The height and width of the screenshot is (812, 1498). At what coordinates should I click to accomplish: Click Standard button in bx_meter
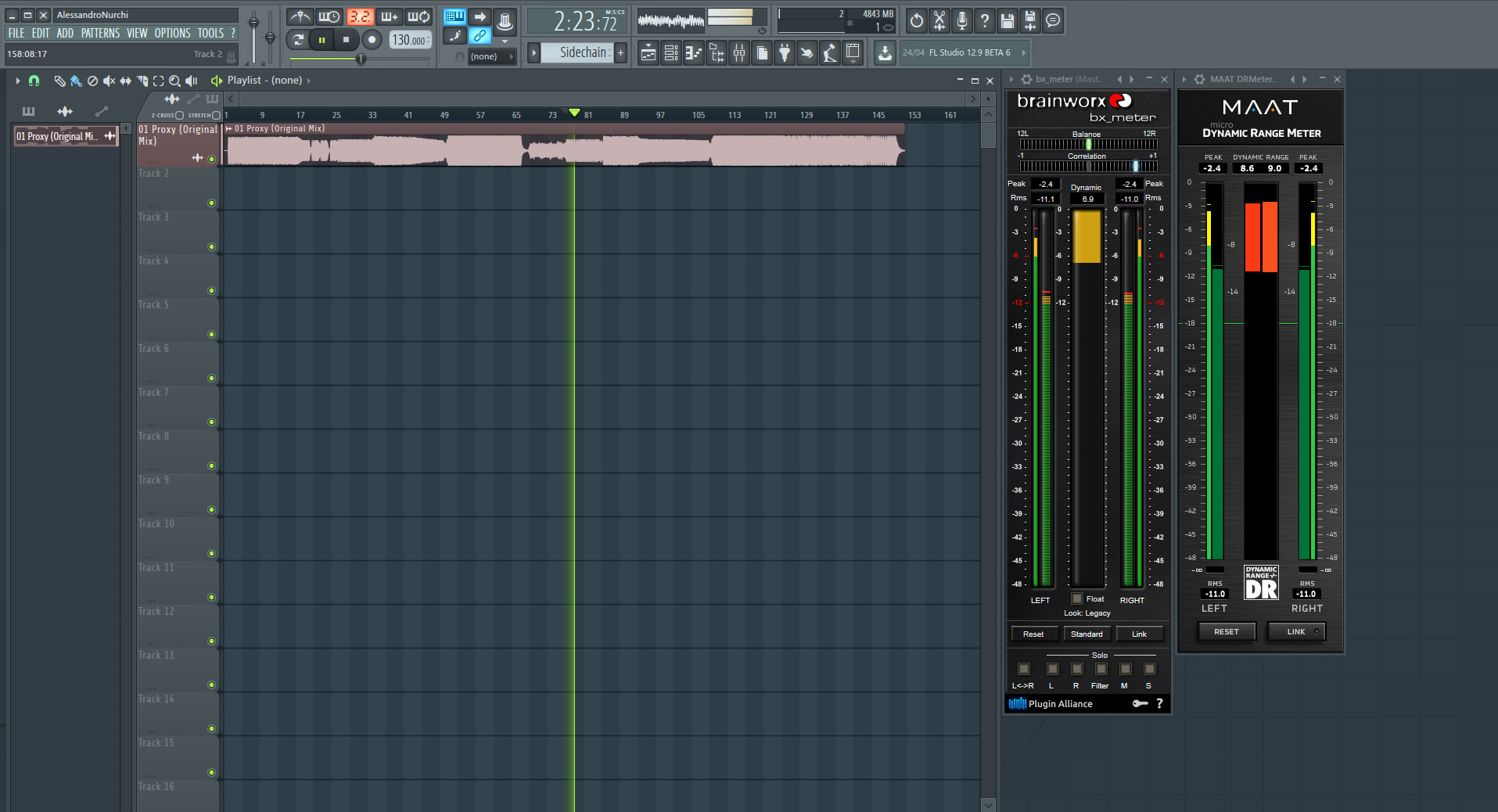[1087, 634]
